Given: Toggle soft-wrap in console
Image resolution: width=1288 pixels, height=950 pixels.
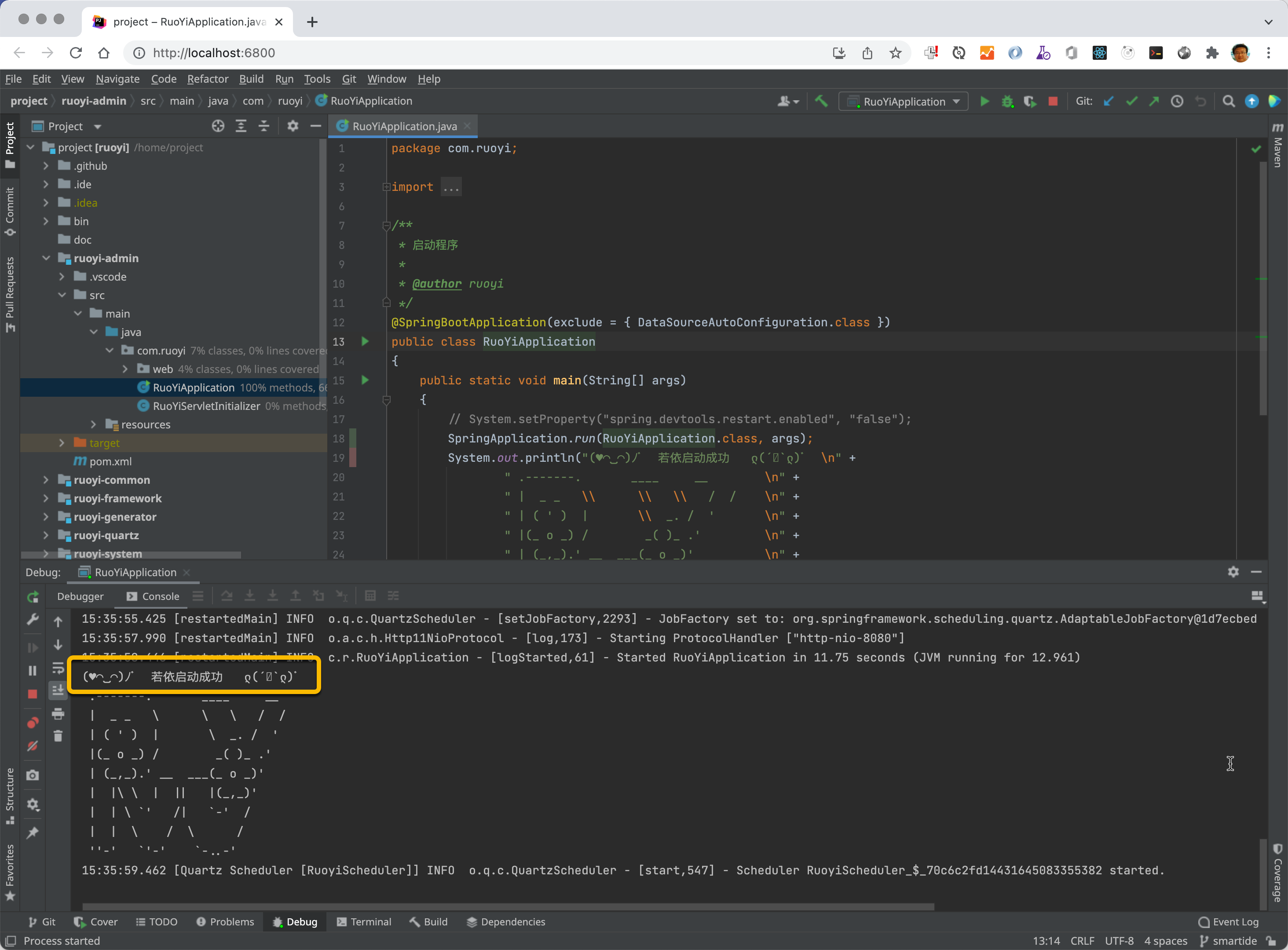Looking at the screenshot, I should 58,668.
